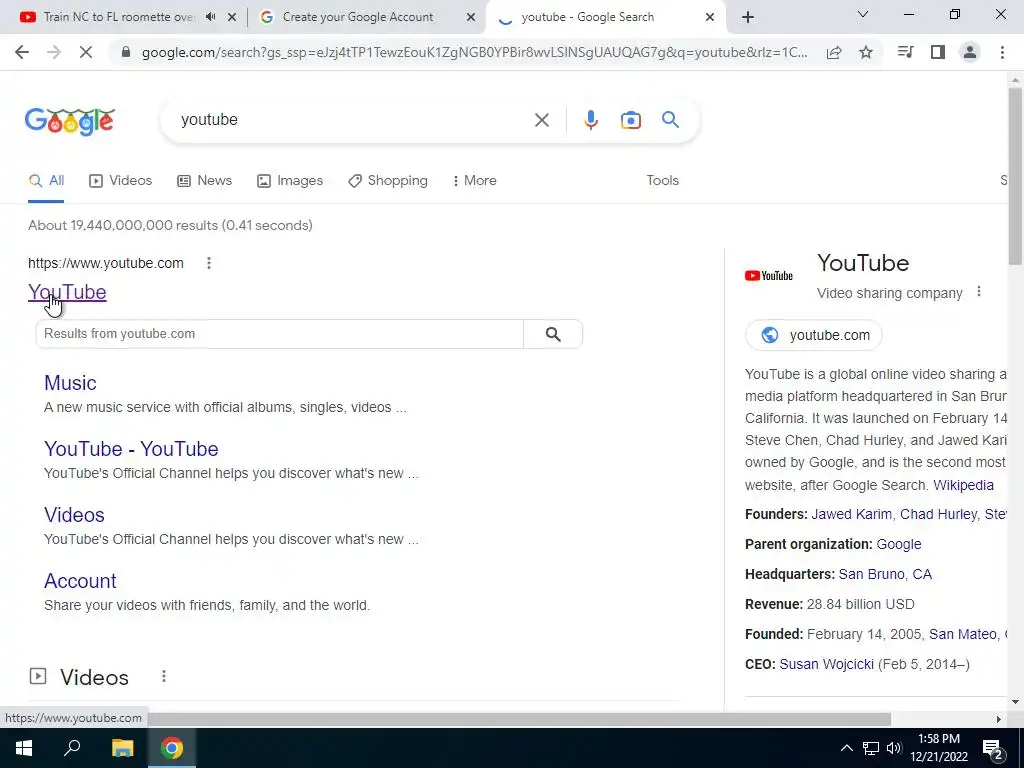Image resolution: width=1024 pixels, height=768 pixels.
Task: Open the Videos sitelink
Action: pos(74,515)
